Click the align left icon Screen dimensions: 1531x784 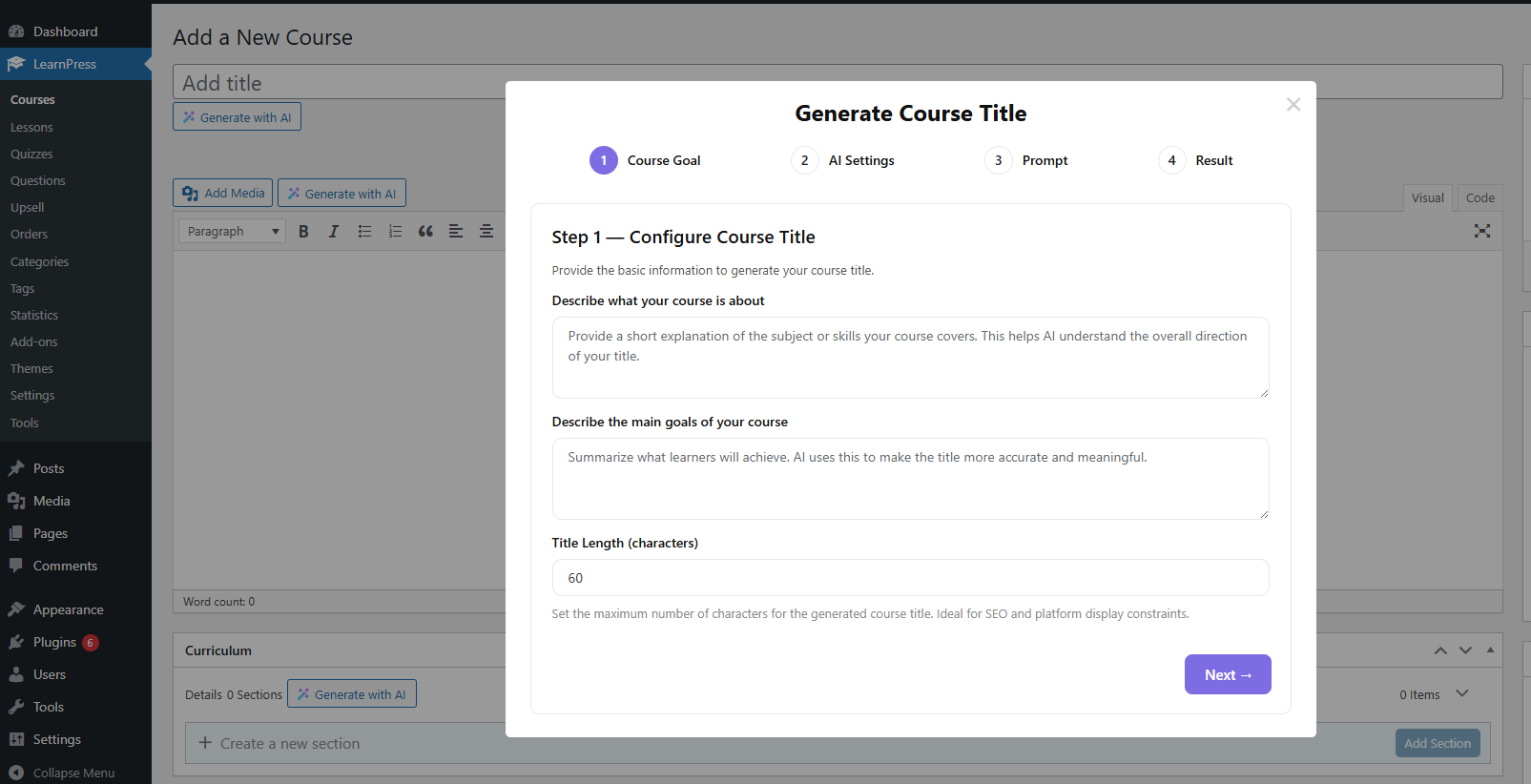coord(456,232)
